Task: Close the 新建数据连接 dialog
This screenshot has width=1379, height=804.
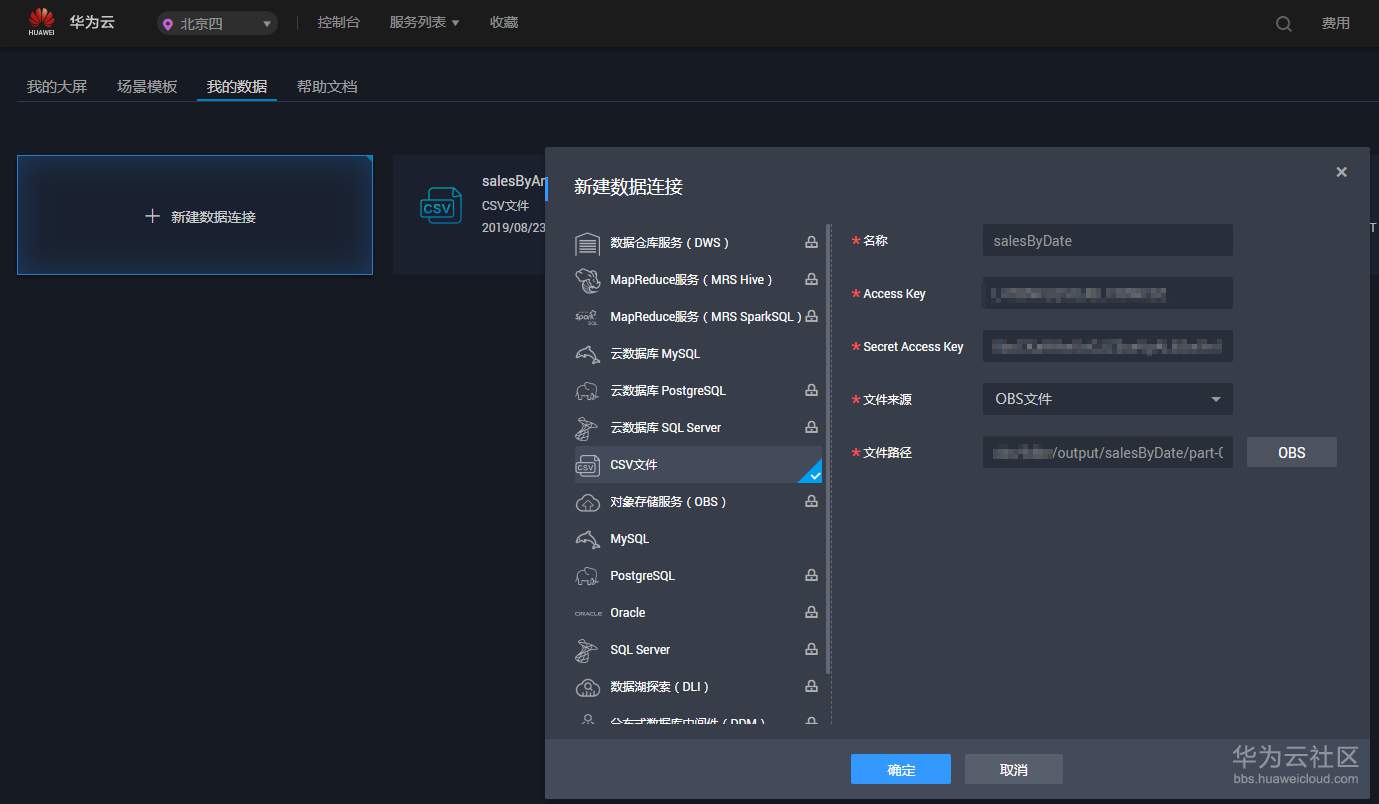Action: [x=1342, y=172]
